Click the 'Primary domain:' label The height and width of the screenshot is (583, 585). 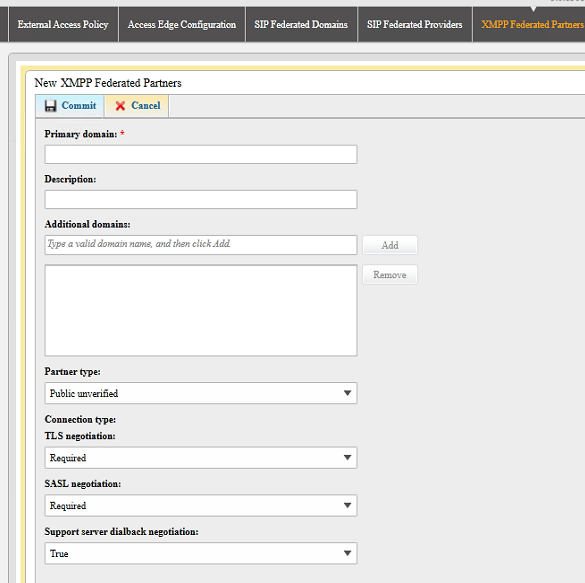81,134
